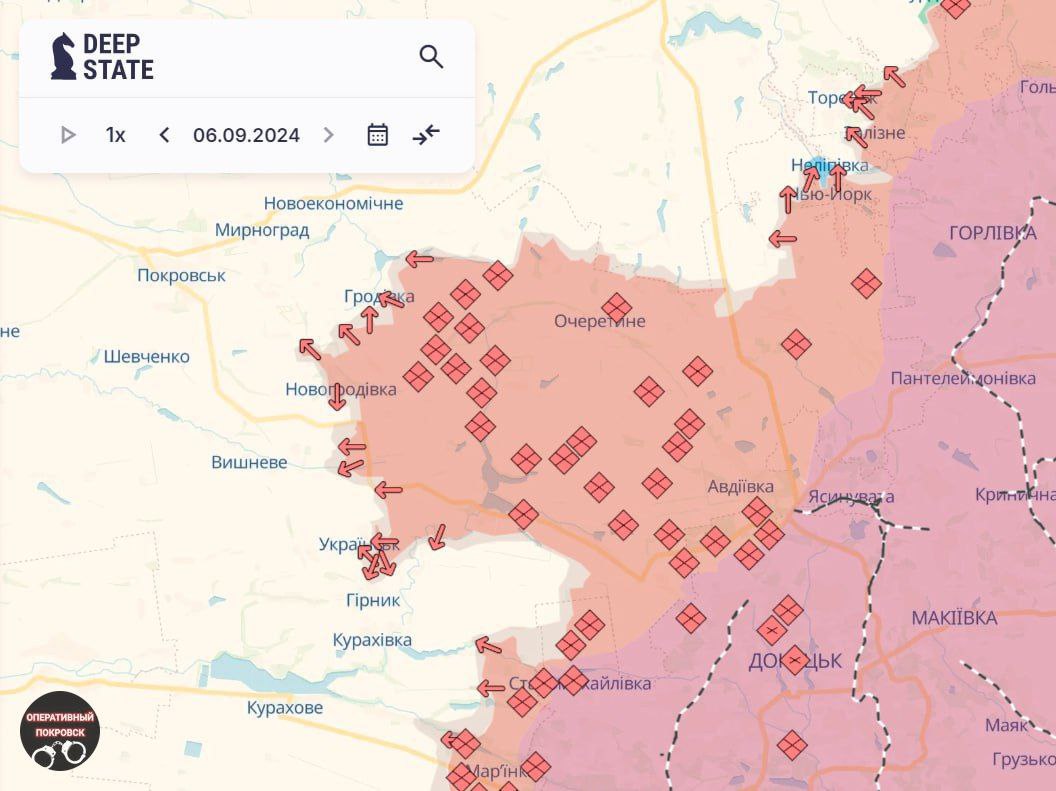Go to the next date arrow

328,135
